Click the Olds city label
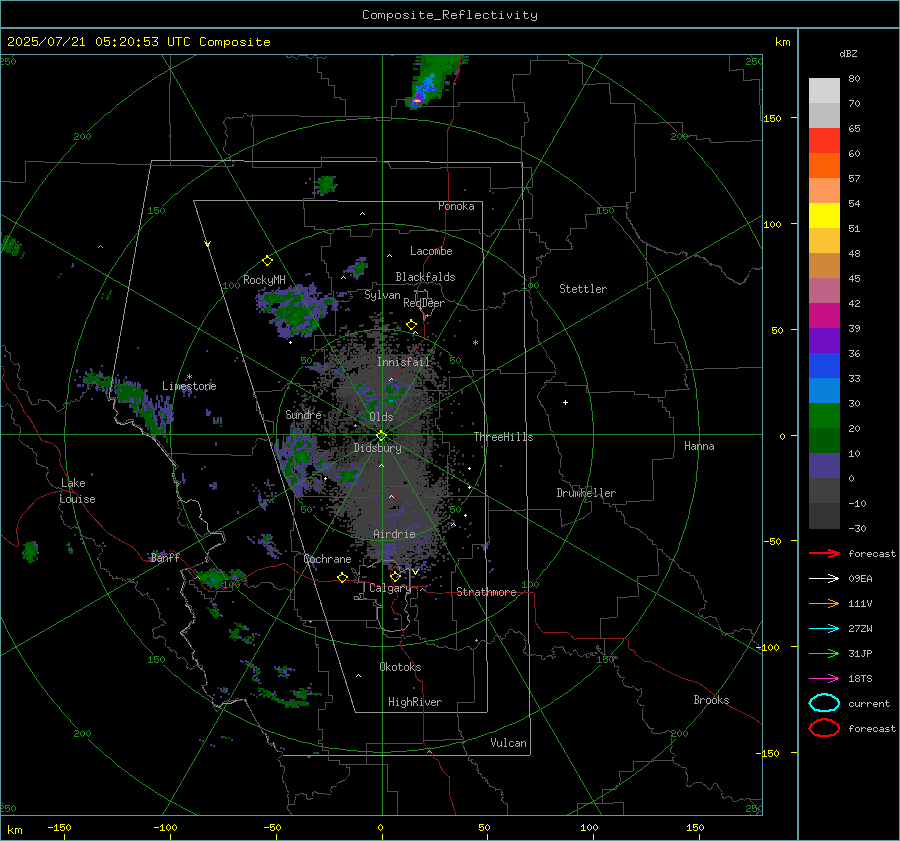 [381, 417]
